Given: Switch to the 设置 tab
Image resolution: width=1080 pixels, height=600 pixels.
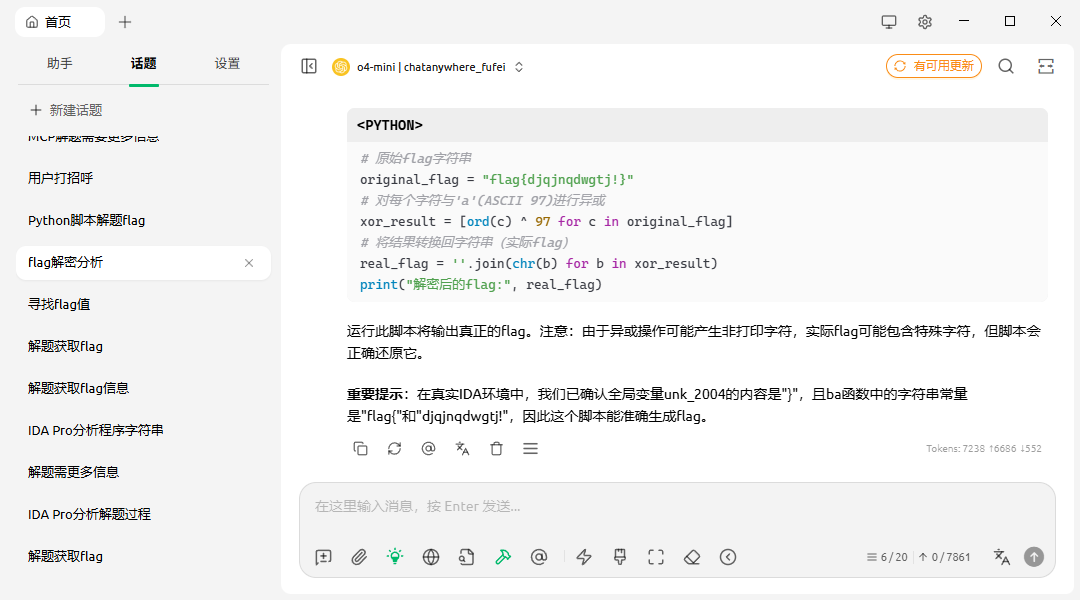Looking at the screenshot, I should (227, 64).
